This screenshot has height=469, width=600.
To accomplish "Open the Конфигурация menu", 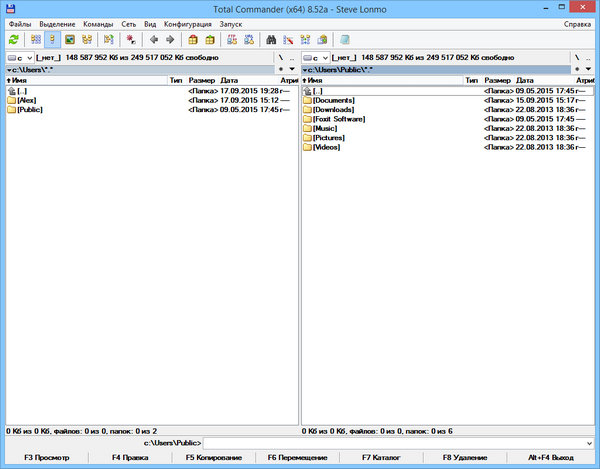I will pyautogui.click(x=187, y=23).
